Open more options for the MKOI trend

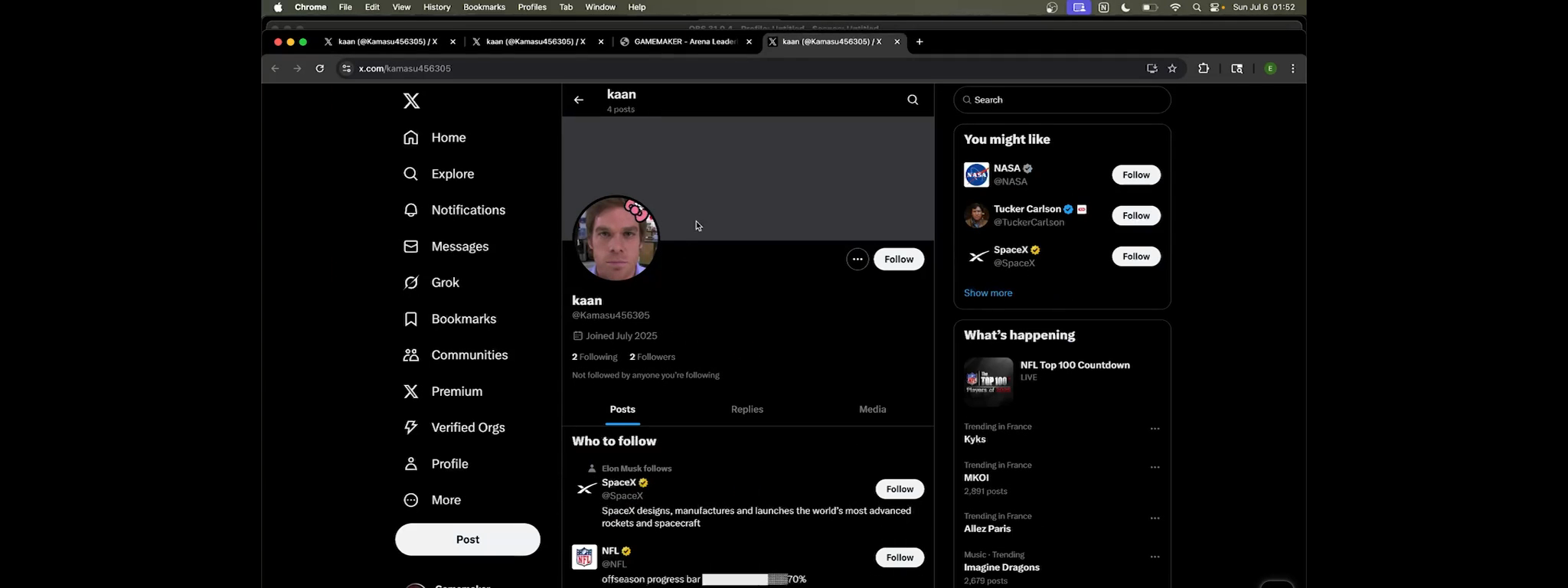click(1155, 467)
